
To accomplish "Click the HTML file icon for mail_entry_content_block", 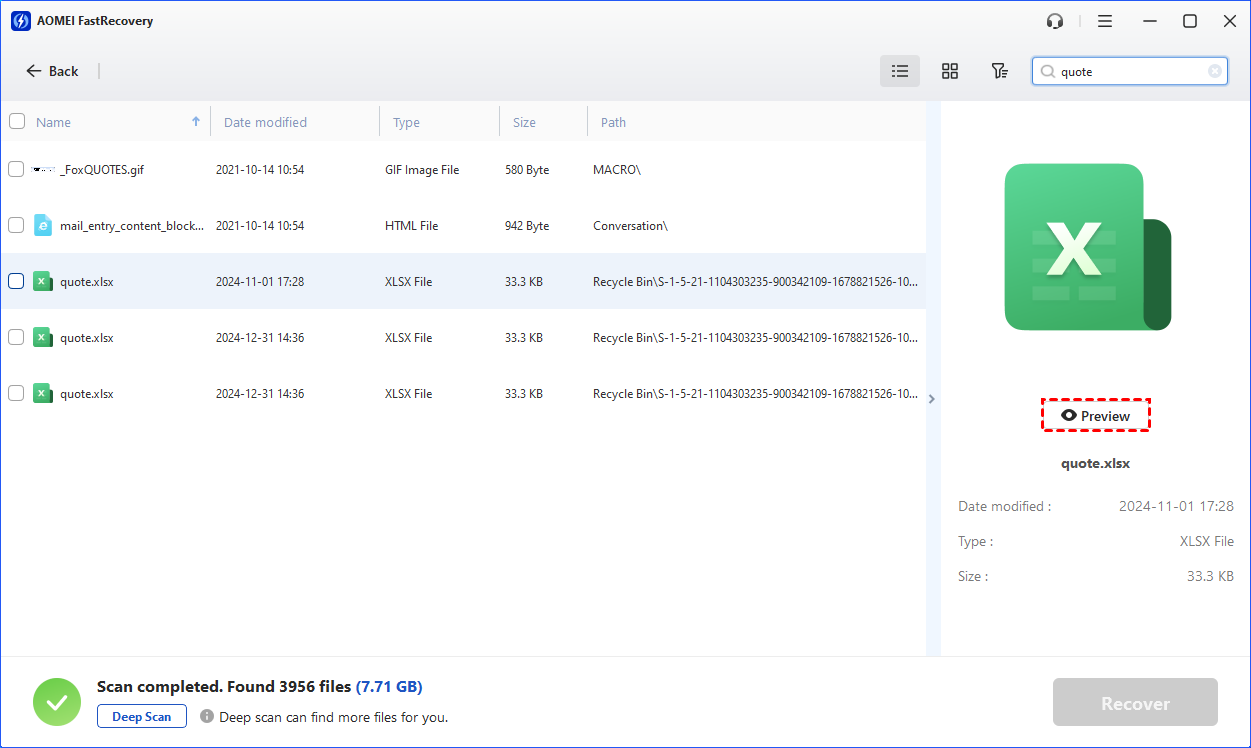I will click(42, 225).
